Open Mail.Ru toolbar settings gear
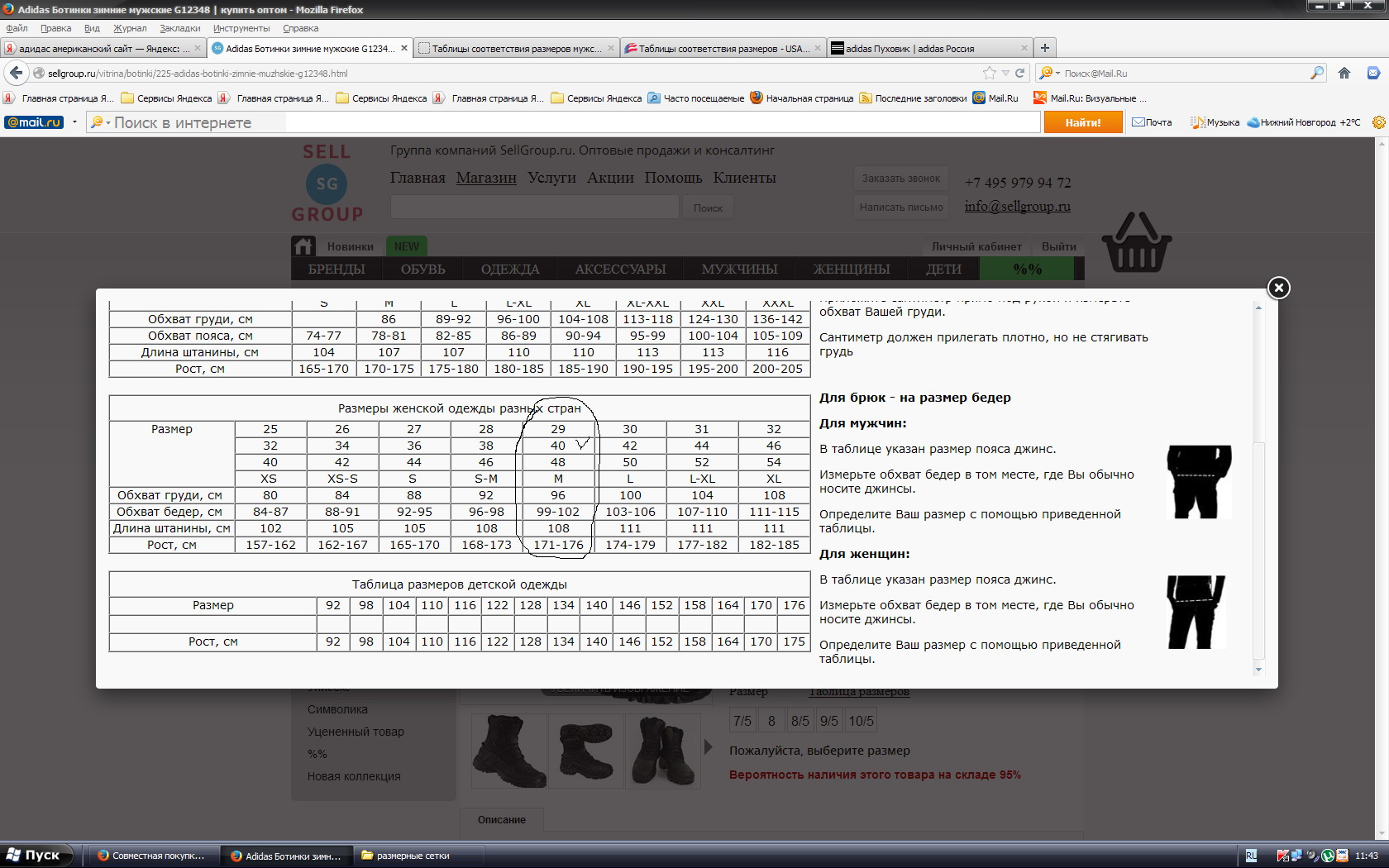1389x868 pixels. tap(1379, 122)
